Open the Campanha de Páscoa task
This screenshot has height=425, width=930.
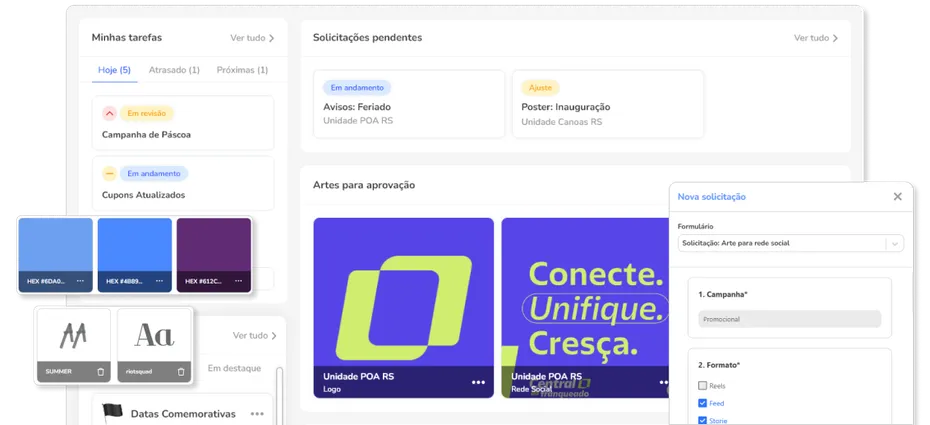tap(183, 123)
